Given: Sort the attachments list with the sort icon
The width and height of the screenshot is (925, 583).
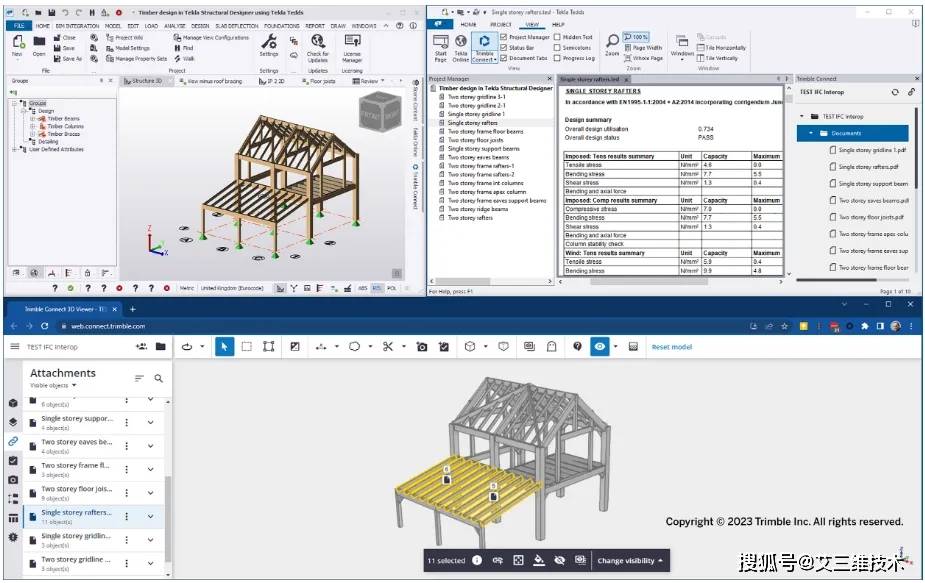Looking at the screenshot, I should 139,378.
